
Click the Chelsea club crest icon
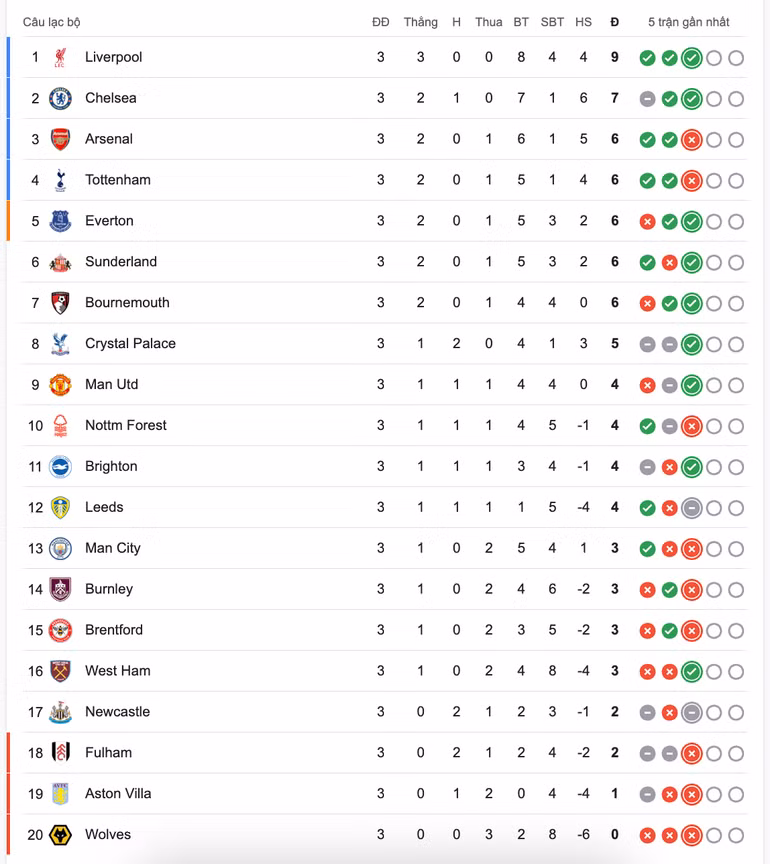coord(61,98)
